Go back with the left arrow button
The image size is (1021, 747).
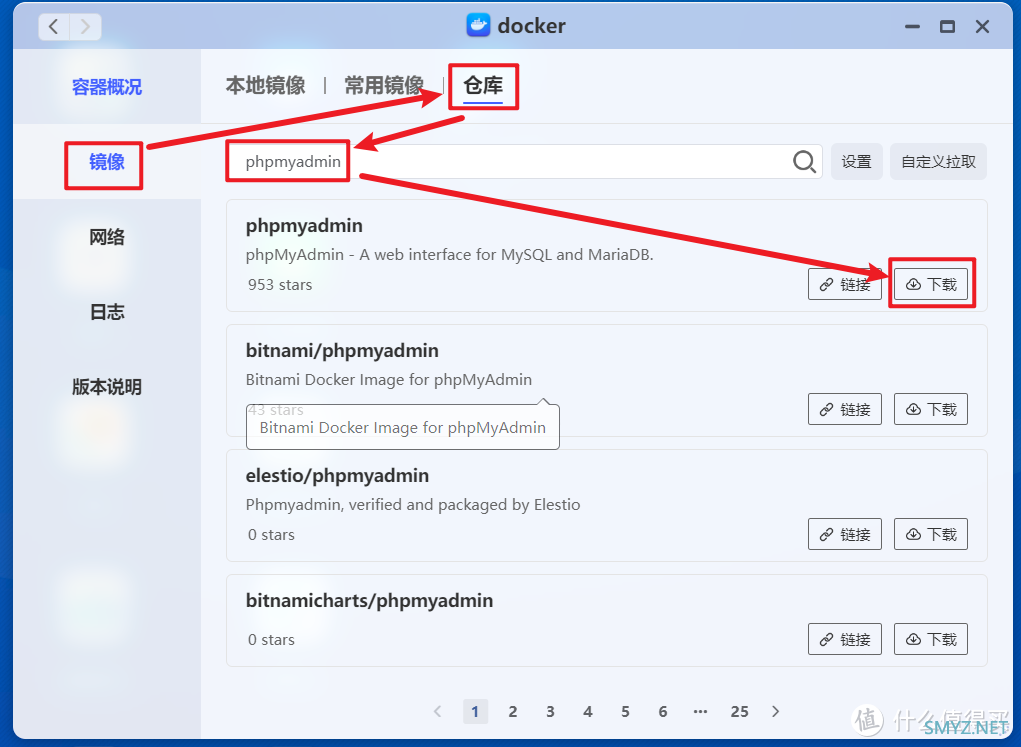point(54,27)
